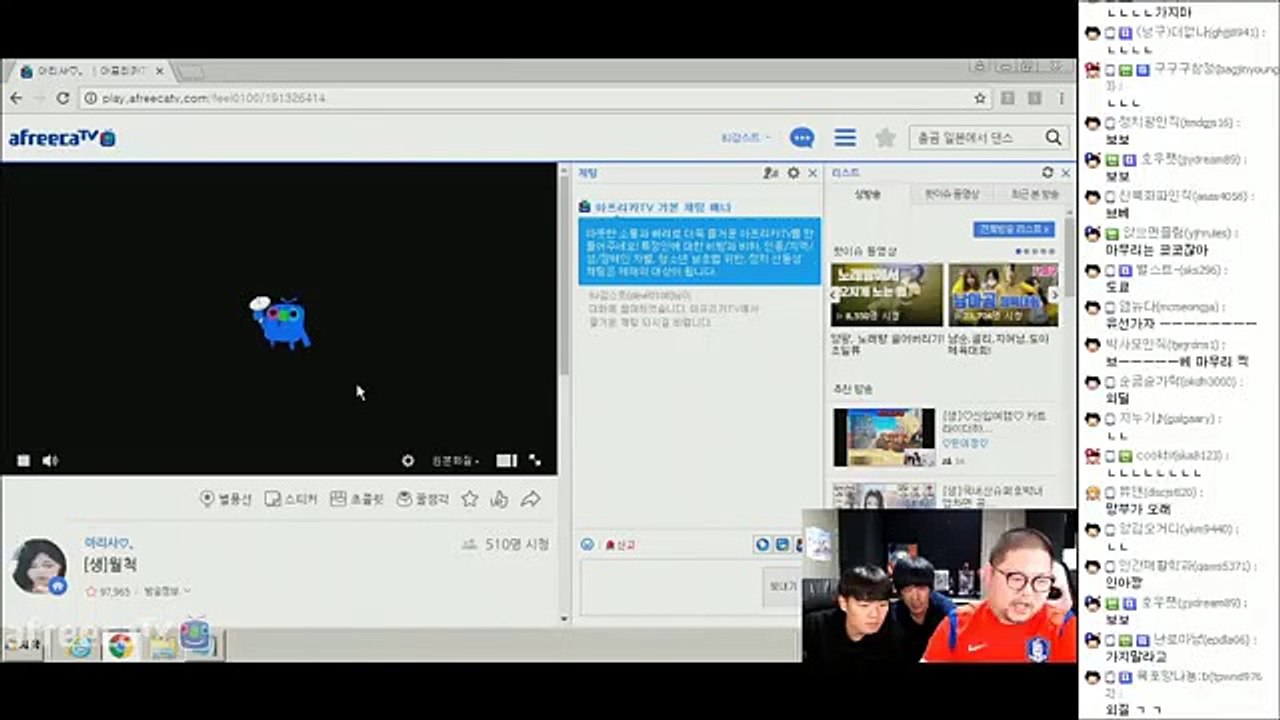Screen dimensions: 1280x720
Task: Select the recently watched tab
Action: [x=1033, y=194]
